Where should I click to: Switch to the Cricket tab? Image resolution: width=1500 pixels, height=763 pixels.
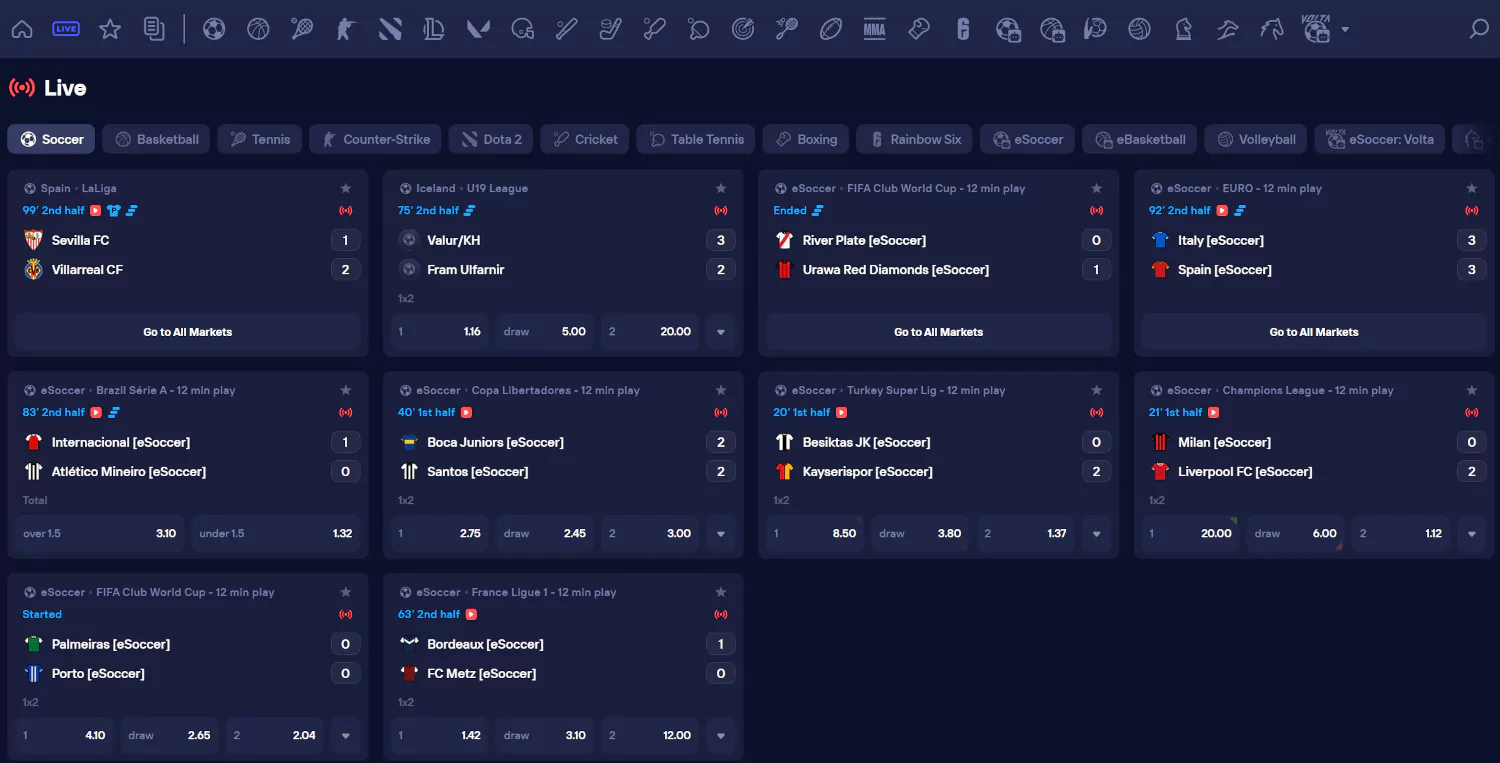point(585,139)
